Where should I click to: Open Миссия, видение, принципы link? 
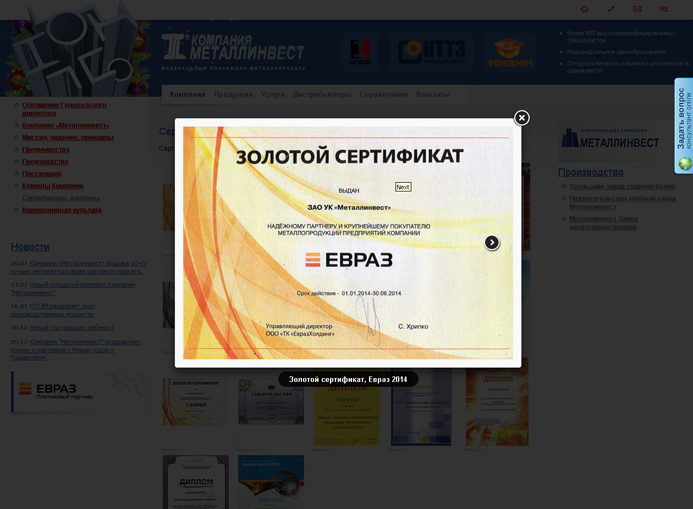[68, 137]
